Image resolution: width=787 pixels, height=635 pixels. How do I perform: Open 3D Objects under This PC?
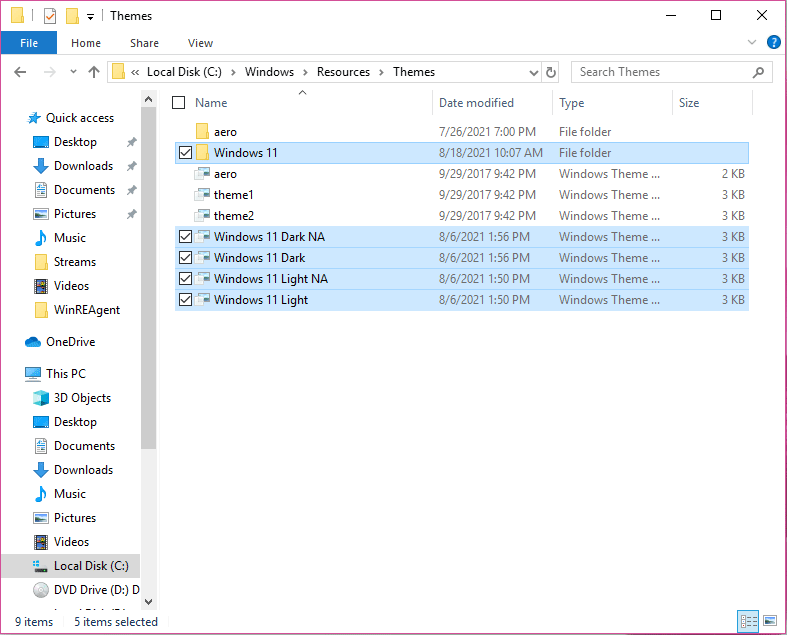click(82, 398)
